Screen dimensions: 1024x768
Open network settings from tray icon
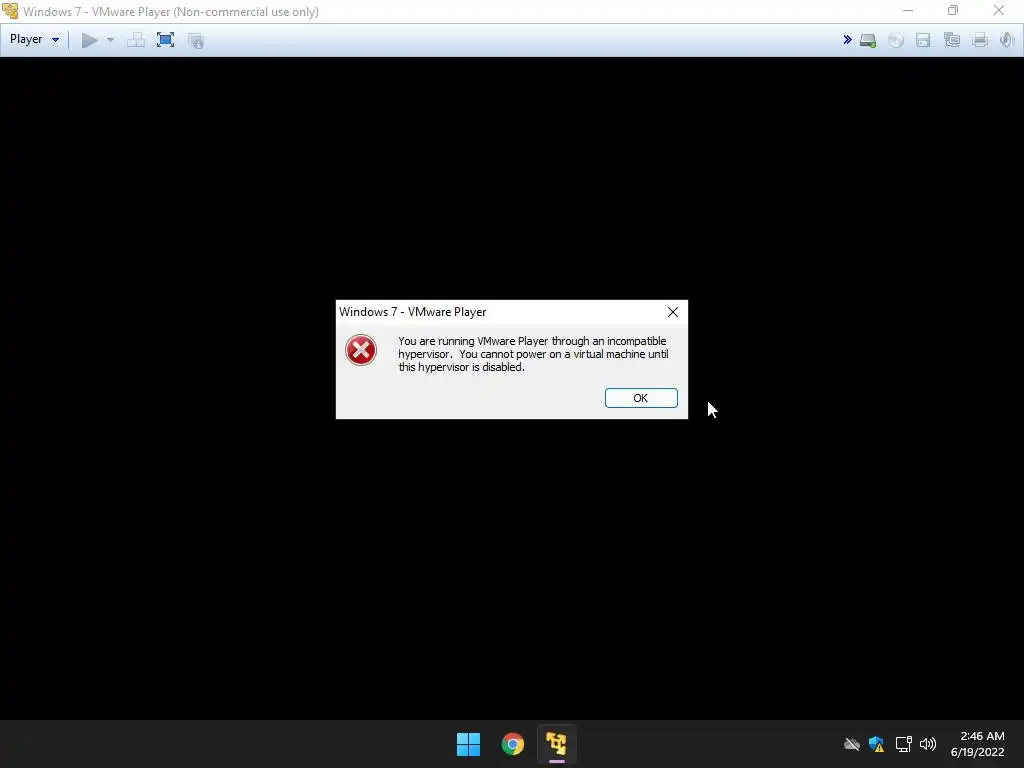(903, 744)
